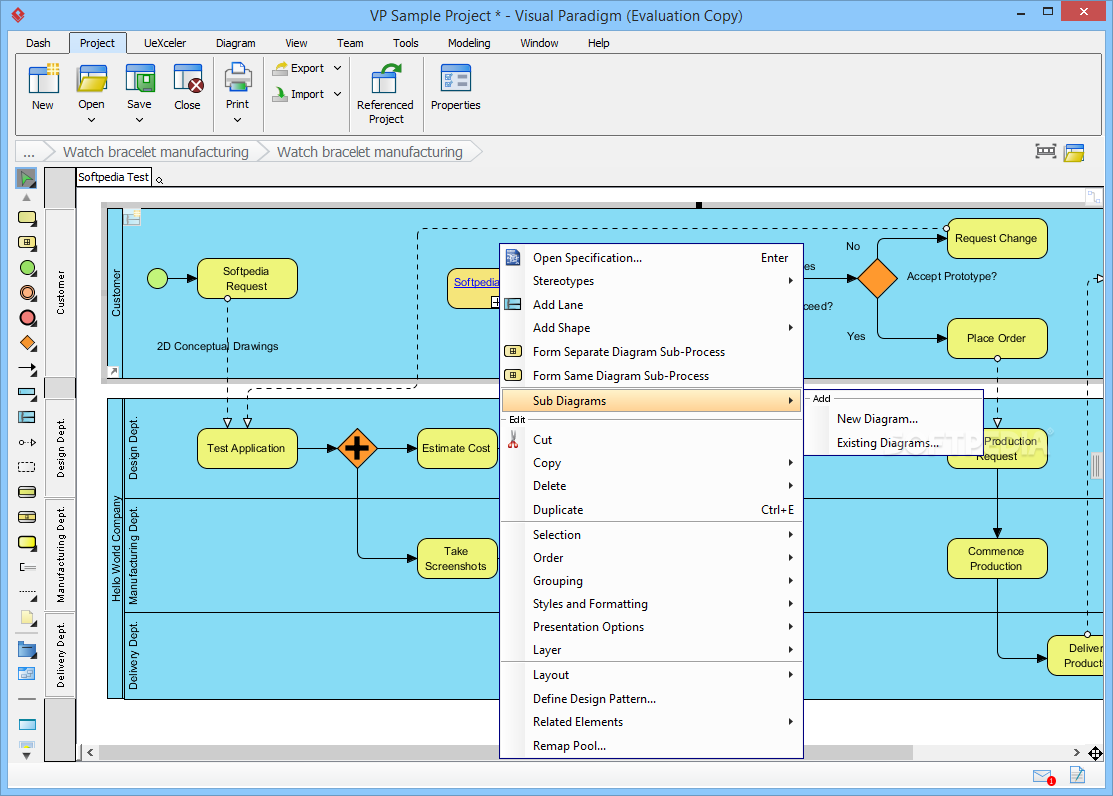The height and width of the screenshot is (796, 1113).
Task: Select the Data Object note tool
Action: [26, 617]
